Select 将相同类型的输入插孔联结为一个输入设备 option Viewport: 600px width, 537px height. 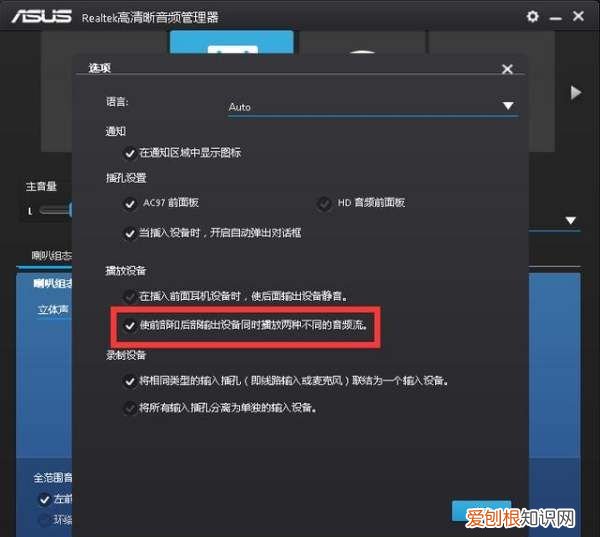point(130,382)
